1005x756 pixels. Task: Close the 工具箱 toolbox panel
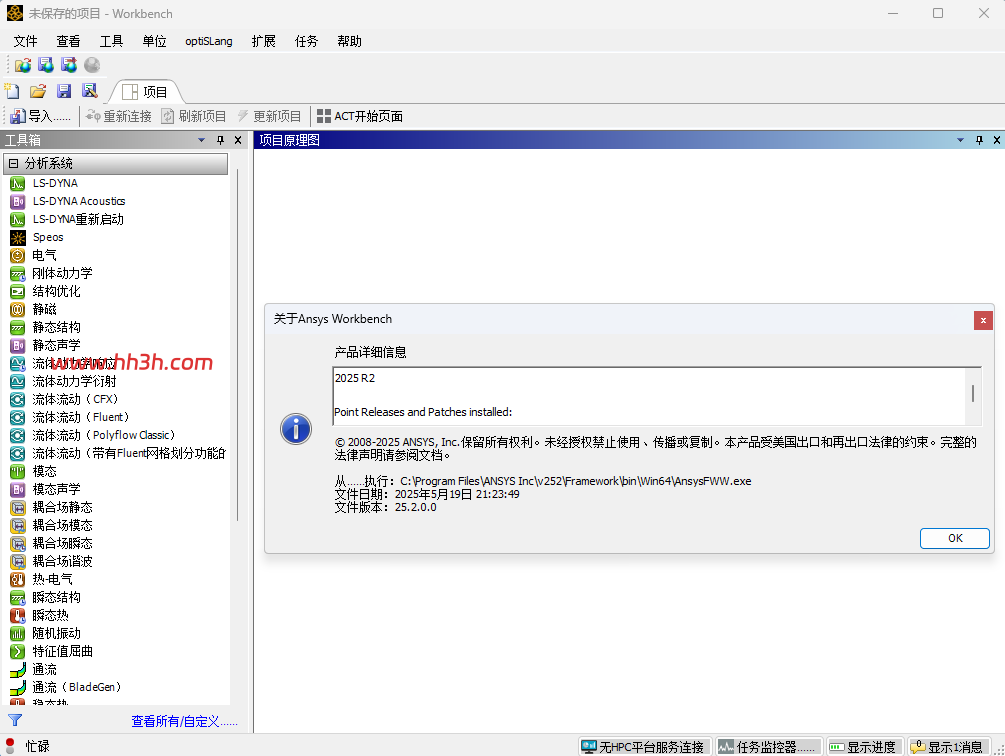238,140
